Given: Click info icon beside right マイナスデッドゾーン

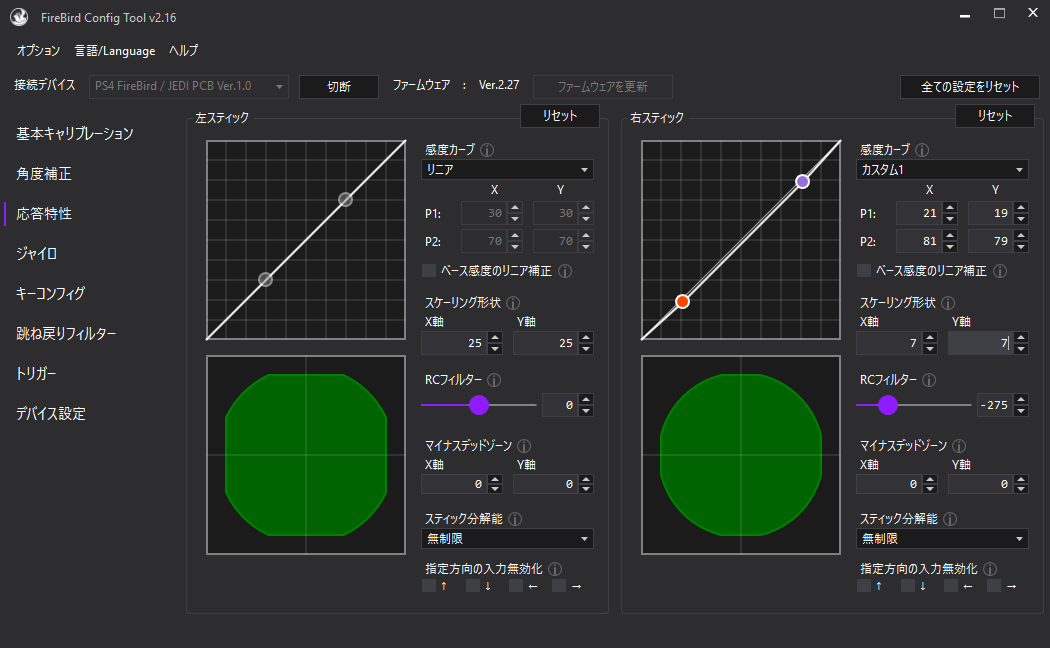Looking at the screenshot, I should point(958,446).
